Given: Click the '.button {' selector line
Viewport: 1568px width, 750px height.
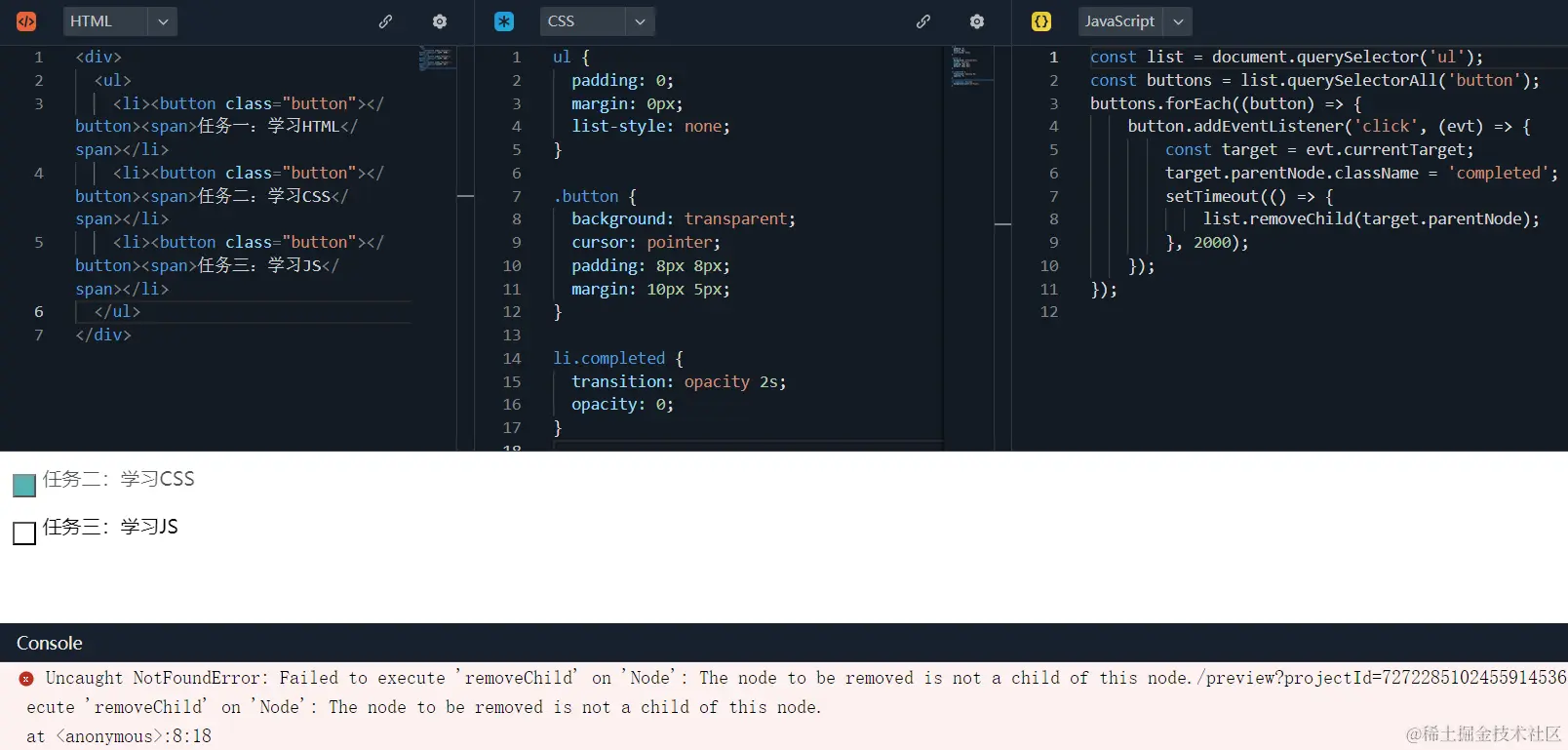Looking at the screenshot, I should point(595,197).
